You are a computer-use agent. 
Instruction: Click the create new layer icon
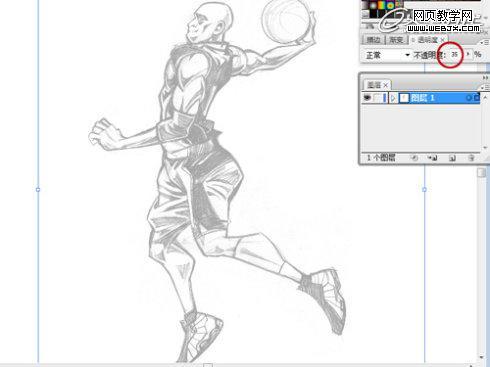pyautogui.click(x=452, y=158)
